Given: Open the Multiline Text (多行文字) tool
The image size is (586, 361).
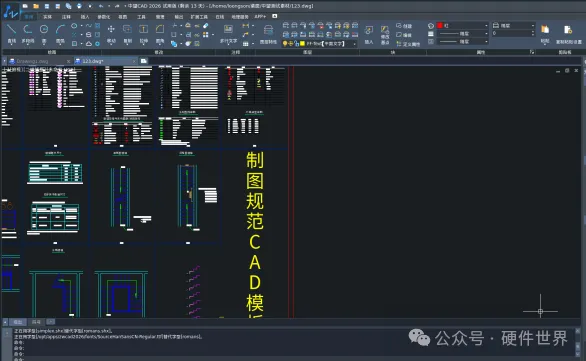Looking at the screenshot, I should click(228, 34).
